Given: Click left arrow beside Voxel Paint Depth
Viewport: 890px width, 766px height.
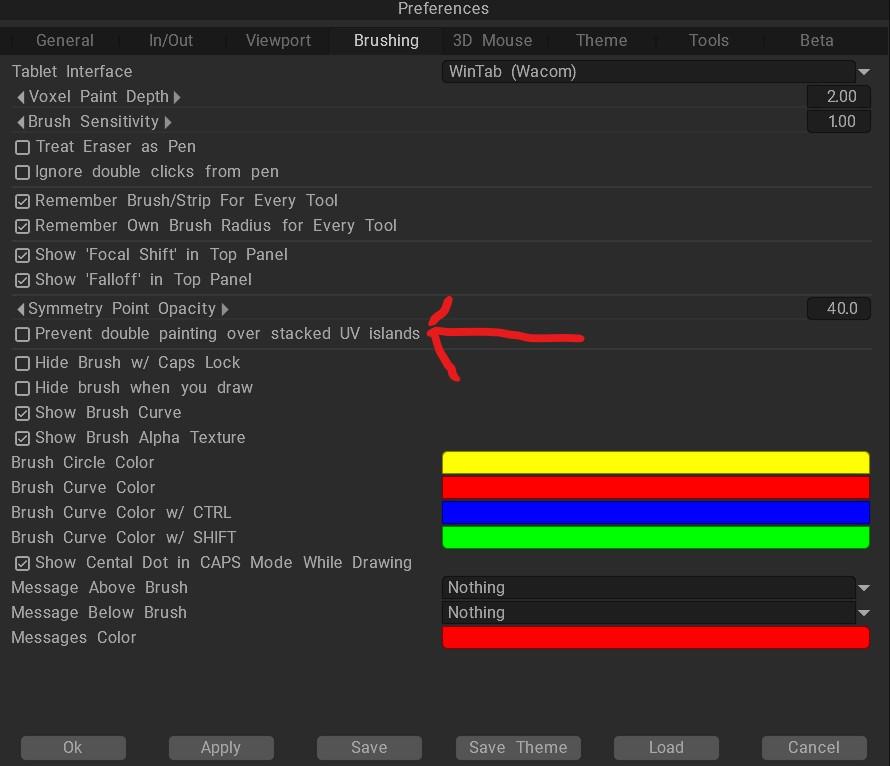Looking at the screenshot, I should (20, 97).
